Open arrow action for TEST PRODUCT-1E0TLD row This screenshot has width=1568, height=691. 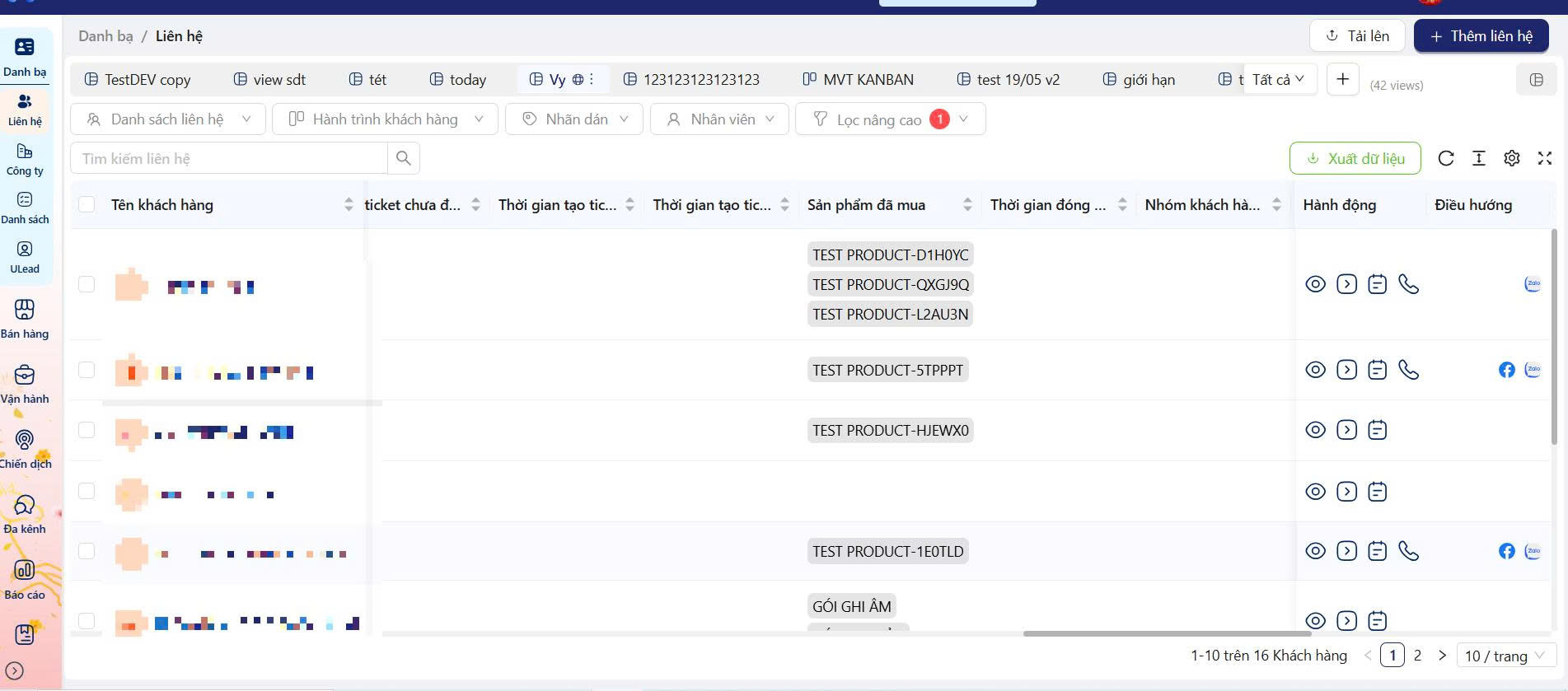point(1347,551)
